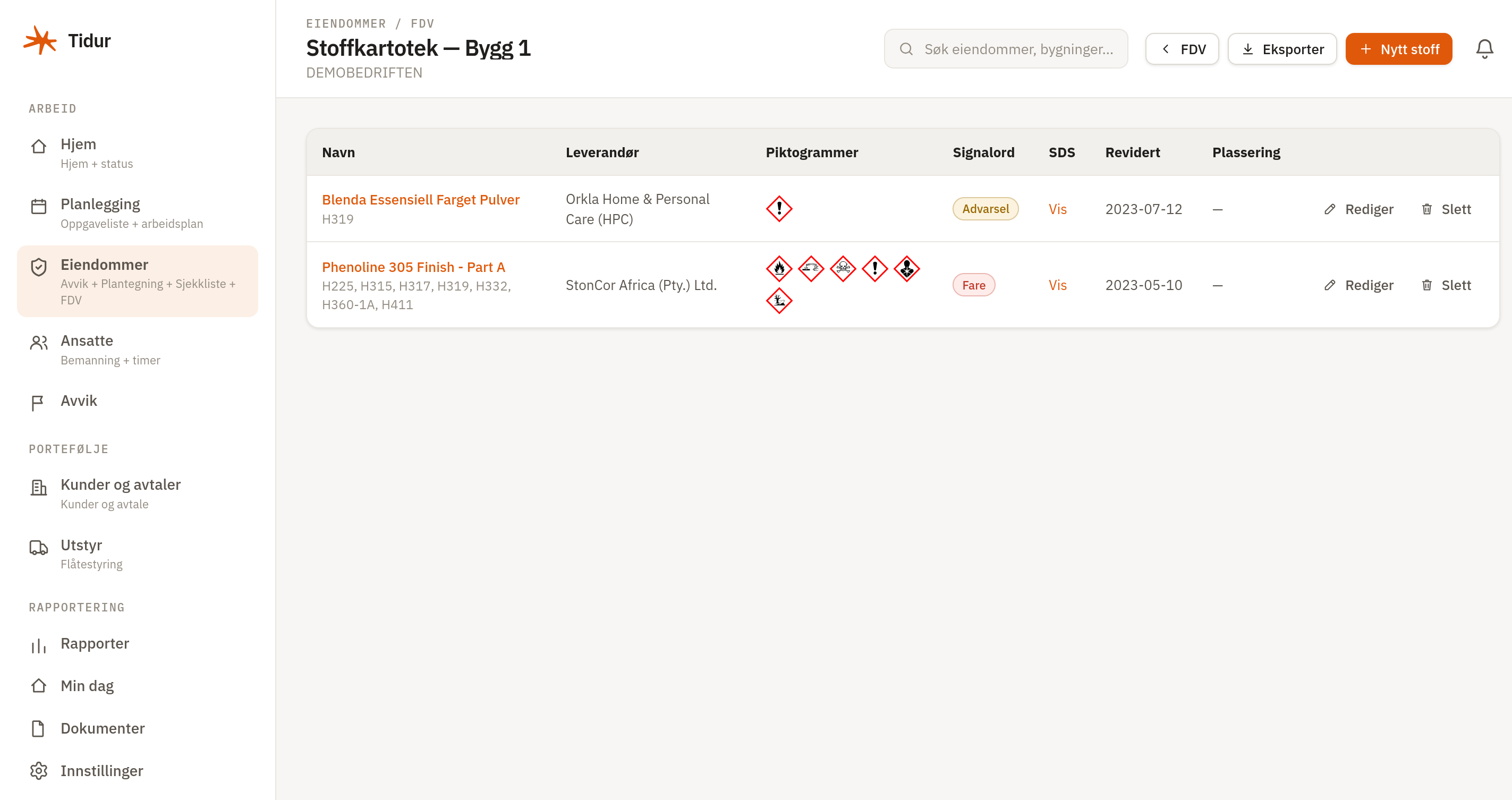Go back to FDV
The height and width of the screenshot is (800, 1512).
1182,49
